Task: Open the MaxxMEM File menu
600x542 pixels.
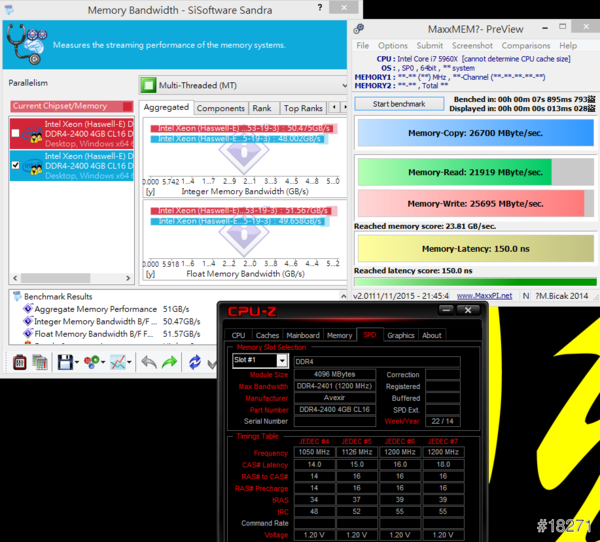Action: [x=363, y=46]
